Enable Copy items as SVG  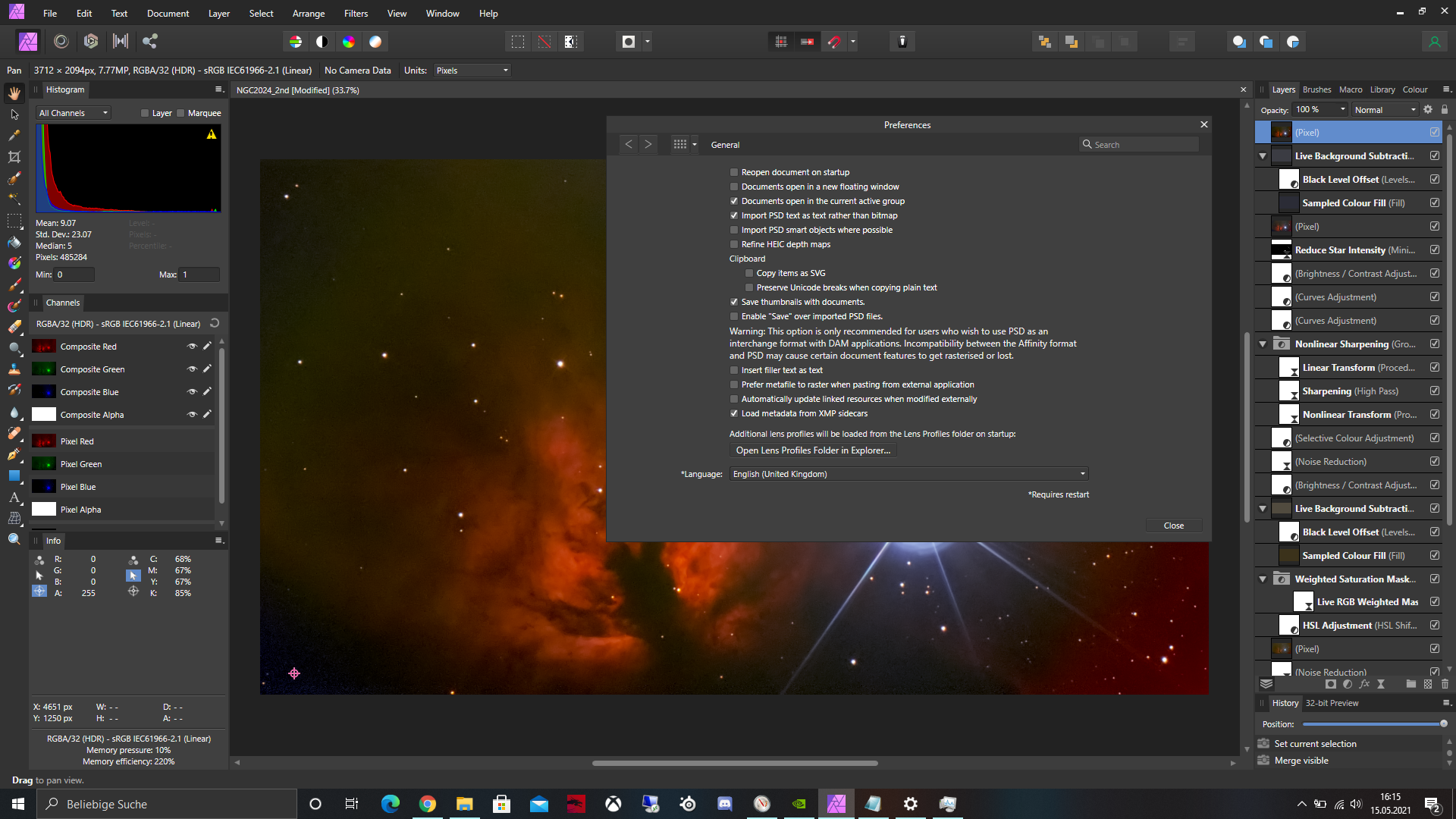(749, 273)
